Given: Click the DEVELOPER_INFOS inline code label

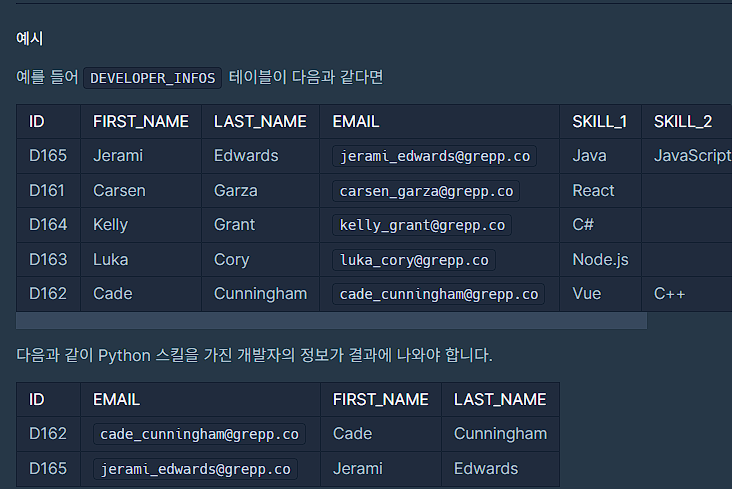Looking at the screenshot, I should click(x=152, y=78).
